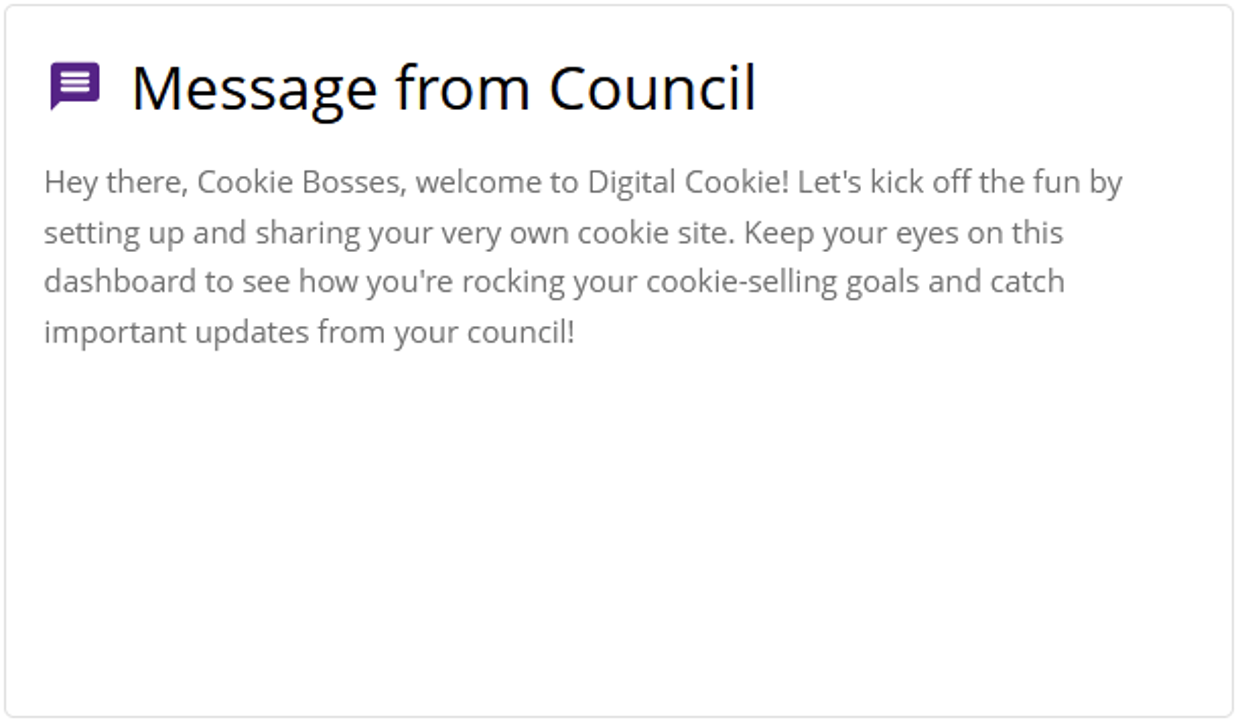Click the "Message from Council" heading
This screenshot has width=1238, height=720.
click(443, 88)
